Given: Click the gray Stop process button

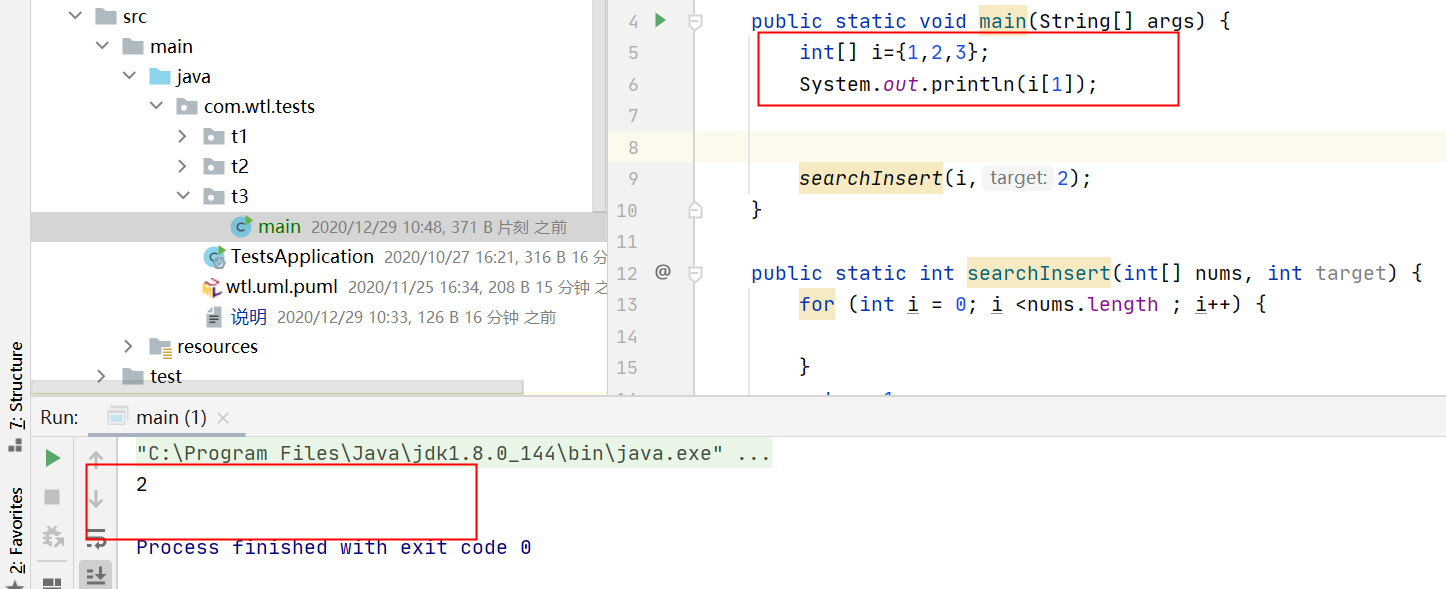Looking at the screenshot, I should click(x=52, y=497).
